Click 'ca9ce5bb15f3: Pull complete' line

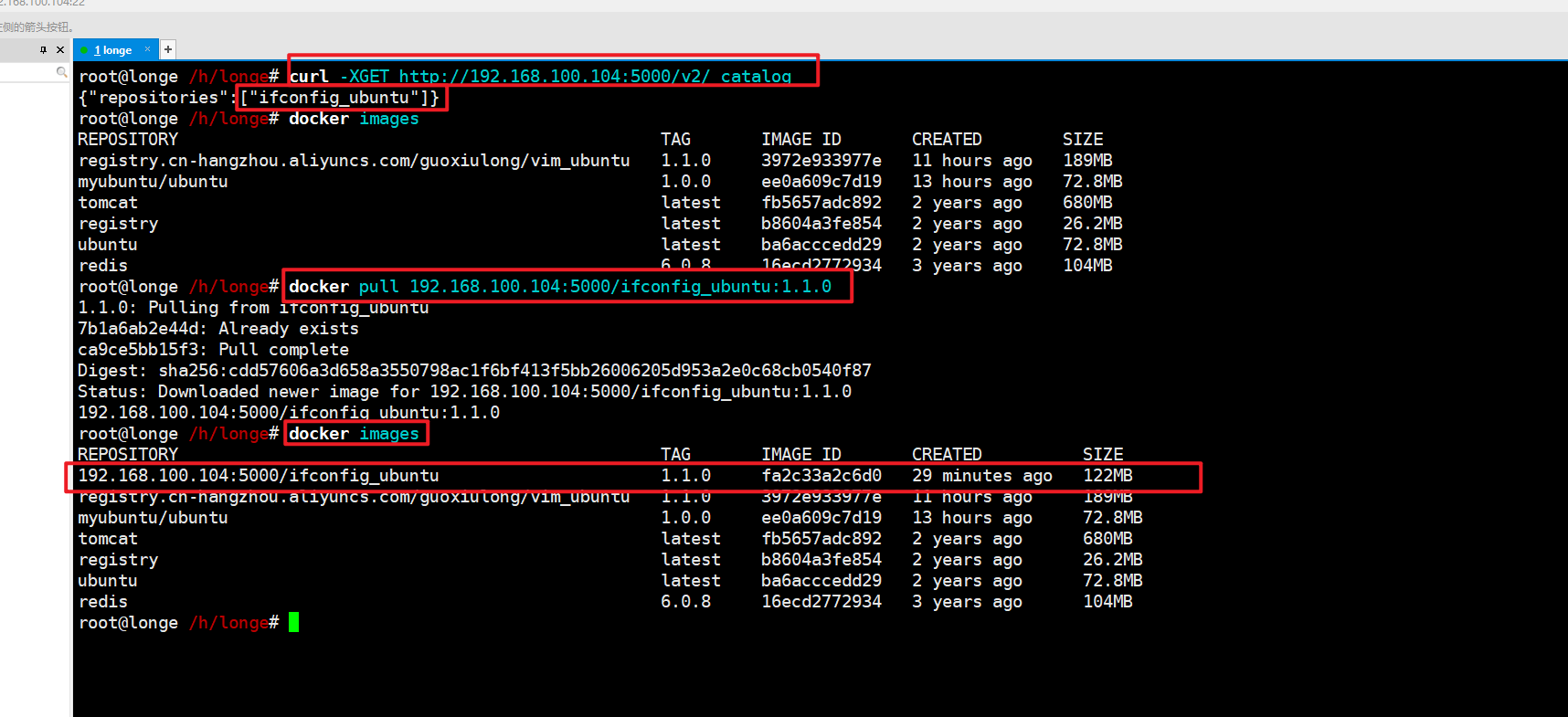pos(213,350)
